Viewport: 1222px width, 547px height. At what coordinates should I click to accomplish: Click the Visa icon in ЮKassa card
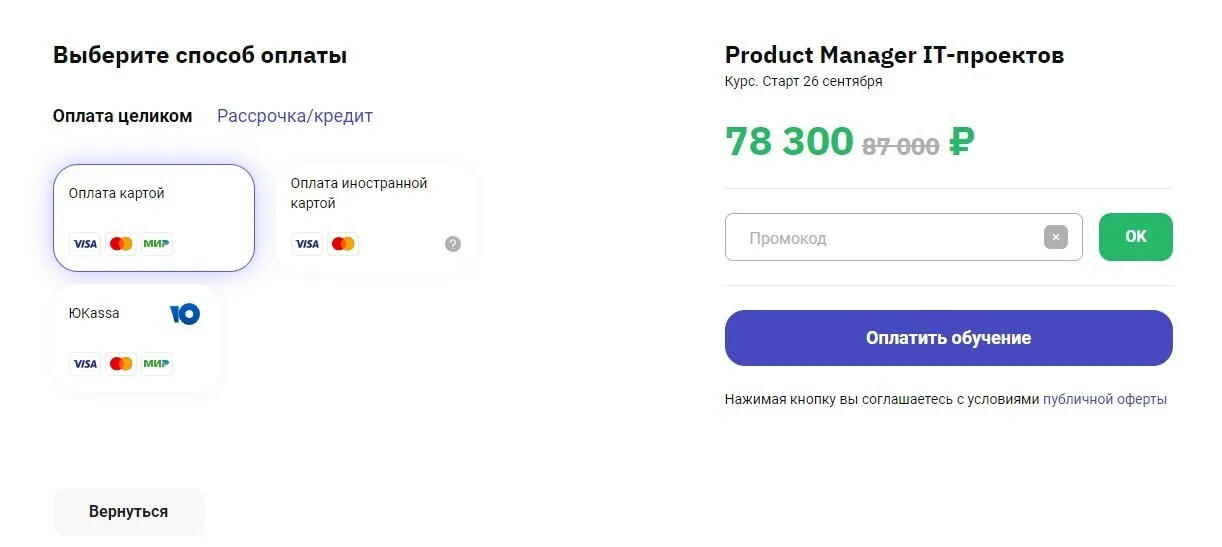tap(85, 364)
